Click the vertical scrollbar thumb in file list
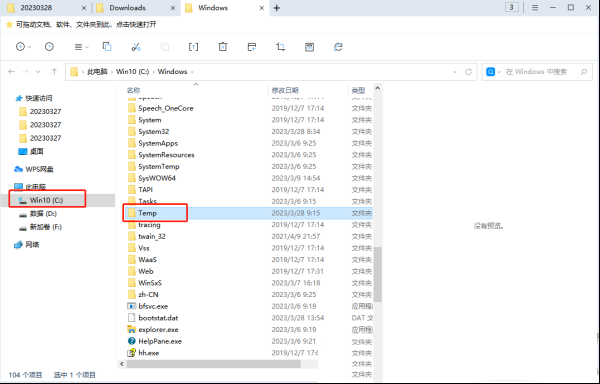 point(377,274)
